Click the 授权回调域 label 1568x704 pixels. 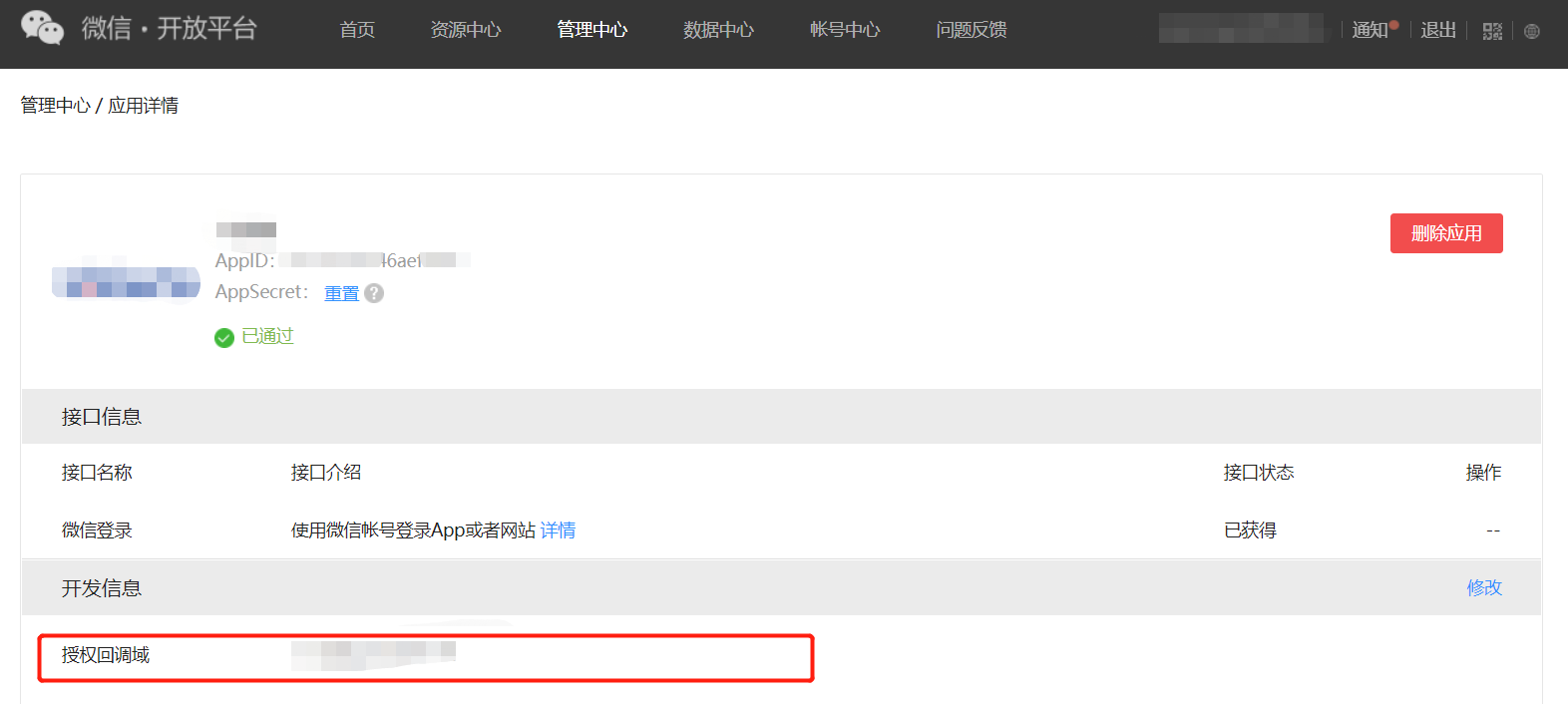click(106, 655)
